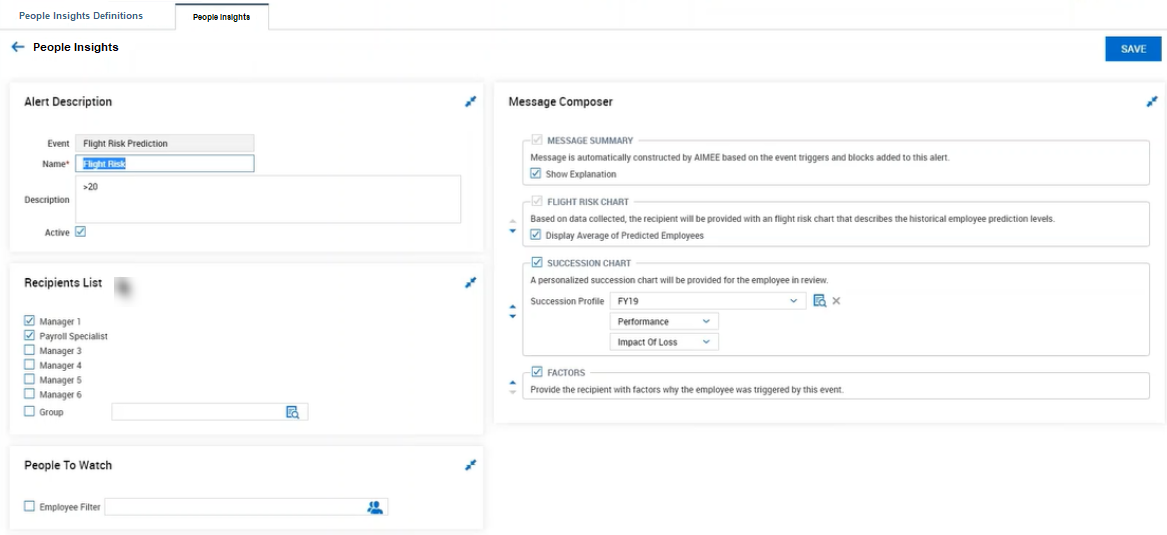Open Succession Profile lookup icon

coord(819,301)
